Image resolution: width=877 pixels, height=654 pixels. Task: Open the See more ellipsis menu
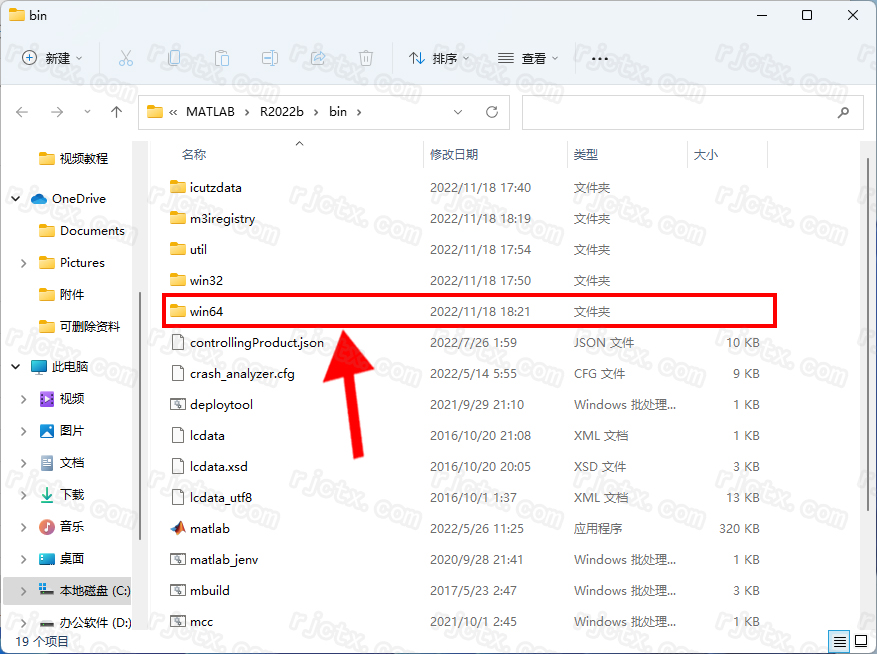tap(600, 58)
